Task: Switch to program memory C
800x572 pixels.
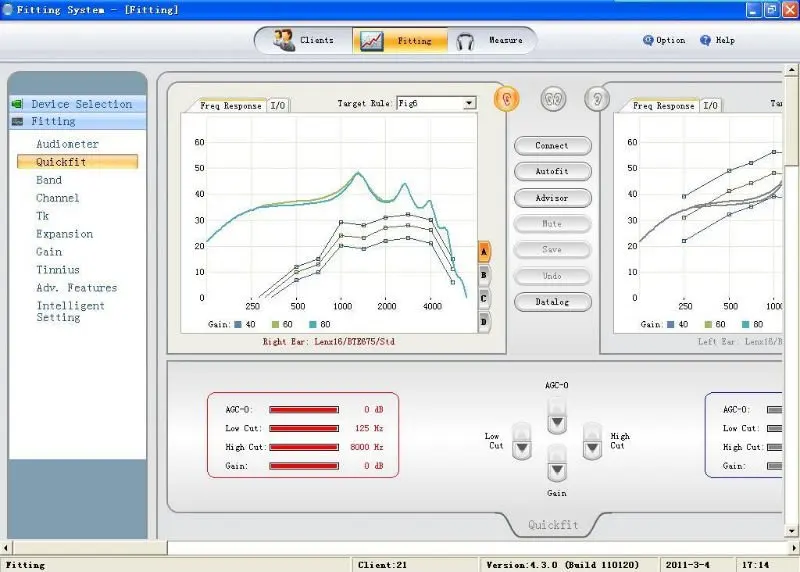Action: click(x=484, y=299)
